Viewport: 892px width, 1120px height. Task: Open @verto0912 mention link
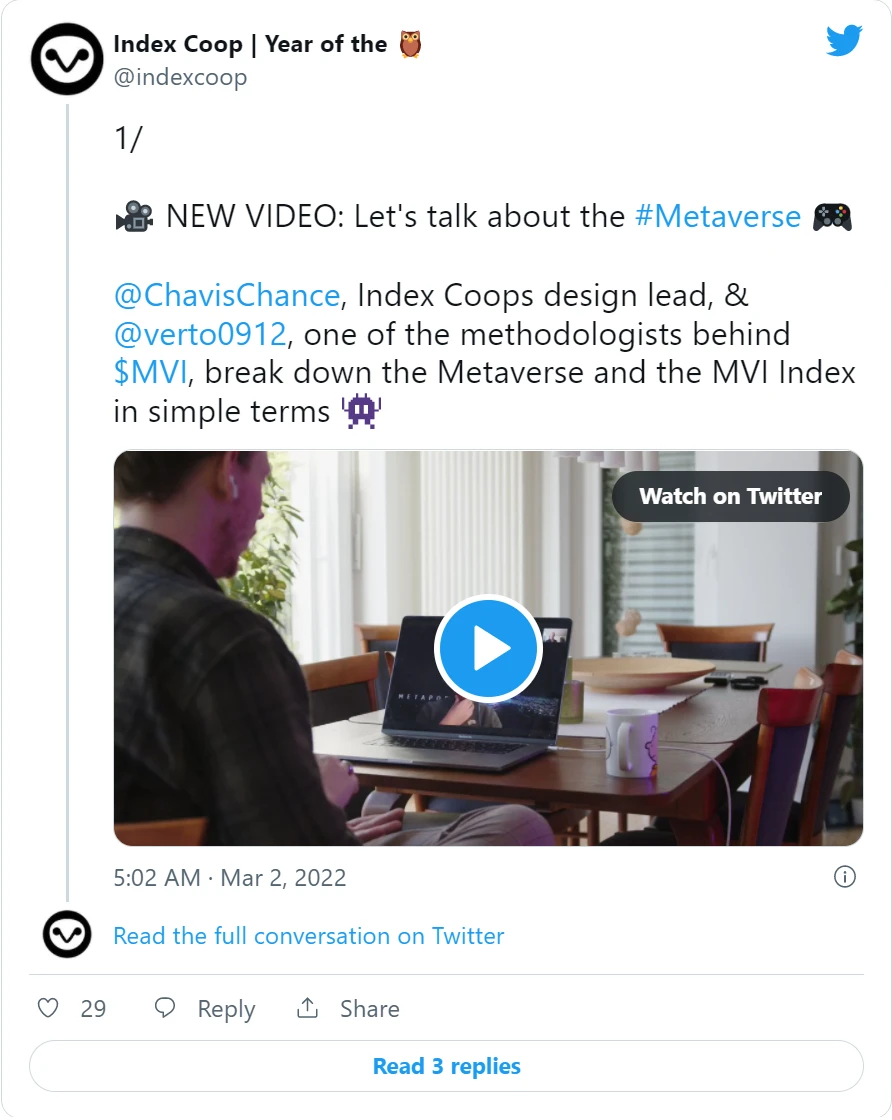200,334
